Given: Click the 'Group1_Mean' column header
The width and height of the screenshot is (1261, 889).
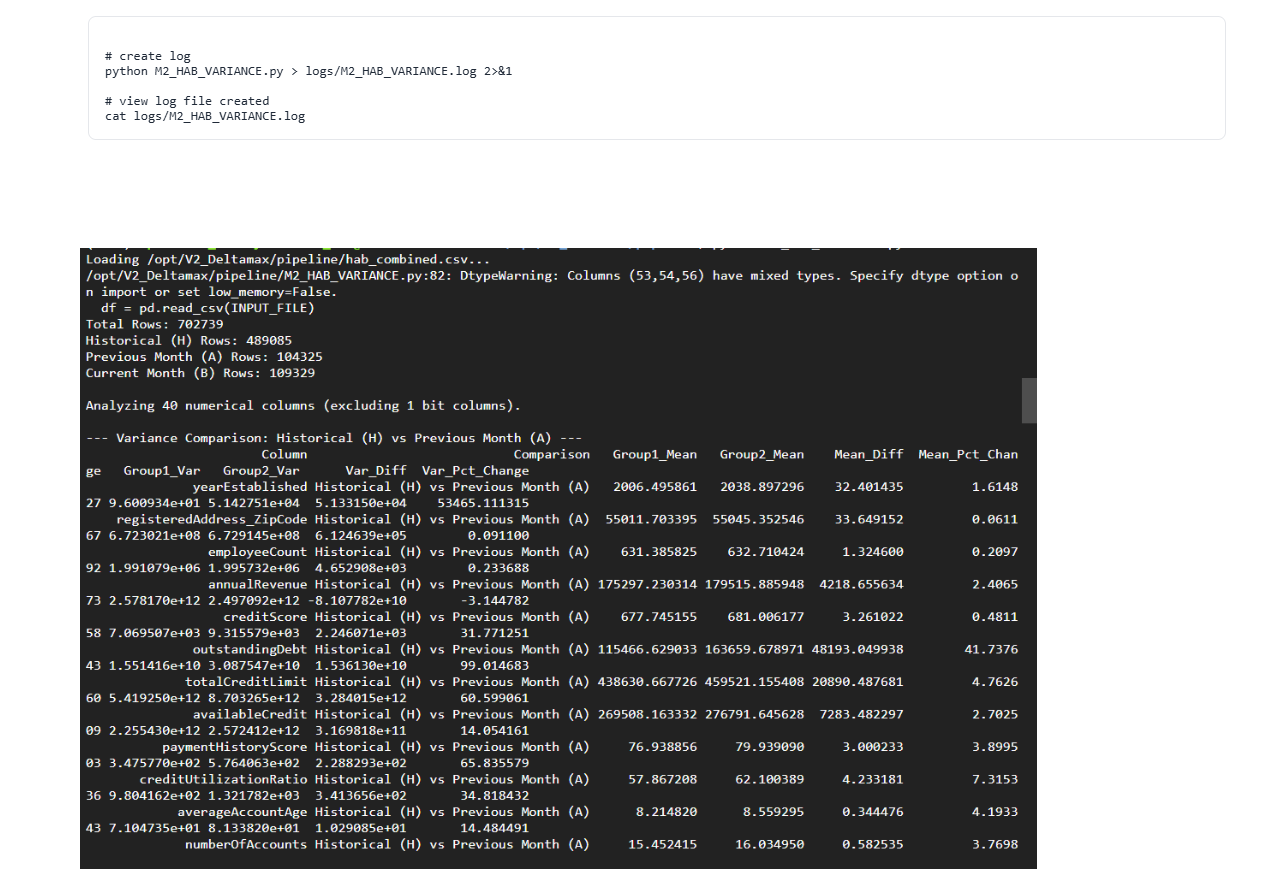Looking at the screenshot, I should 654,454.
